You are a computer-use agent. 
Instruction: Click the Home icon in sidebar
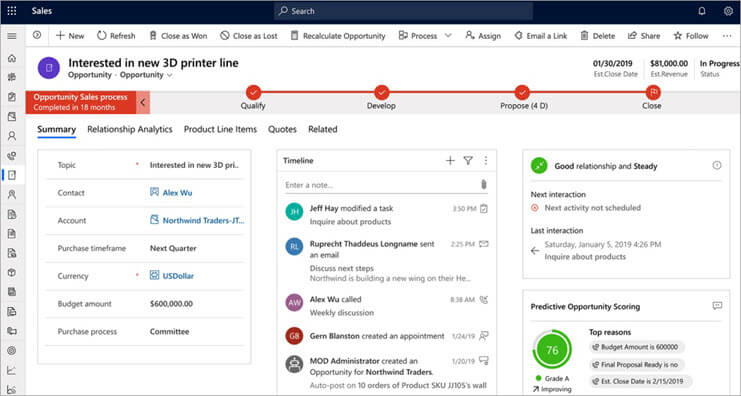[12, 58]
